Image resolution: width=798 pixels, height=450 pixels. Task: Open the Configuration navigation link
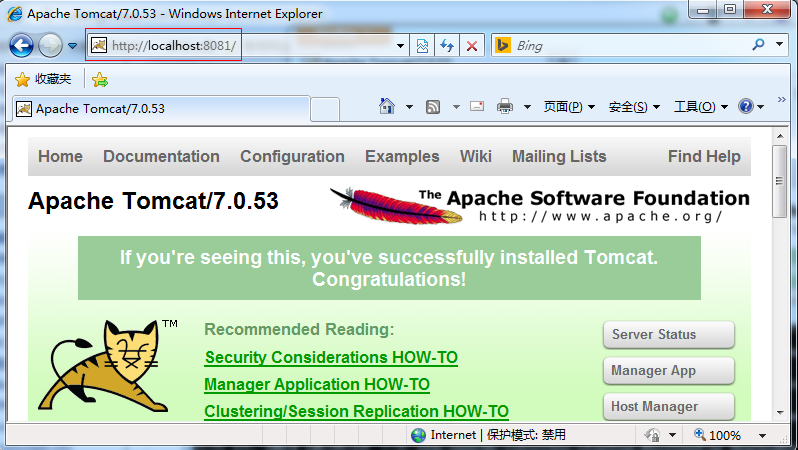pos(292,156)
